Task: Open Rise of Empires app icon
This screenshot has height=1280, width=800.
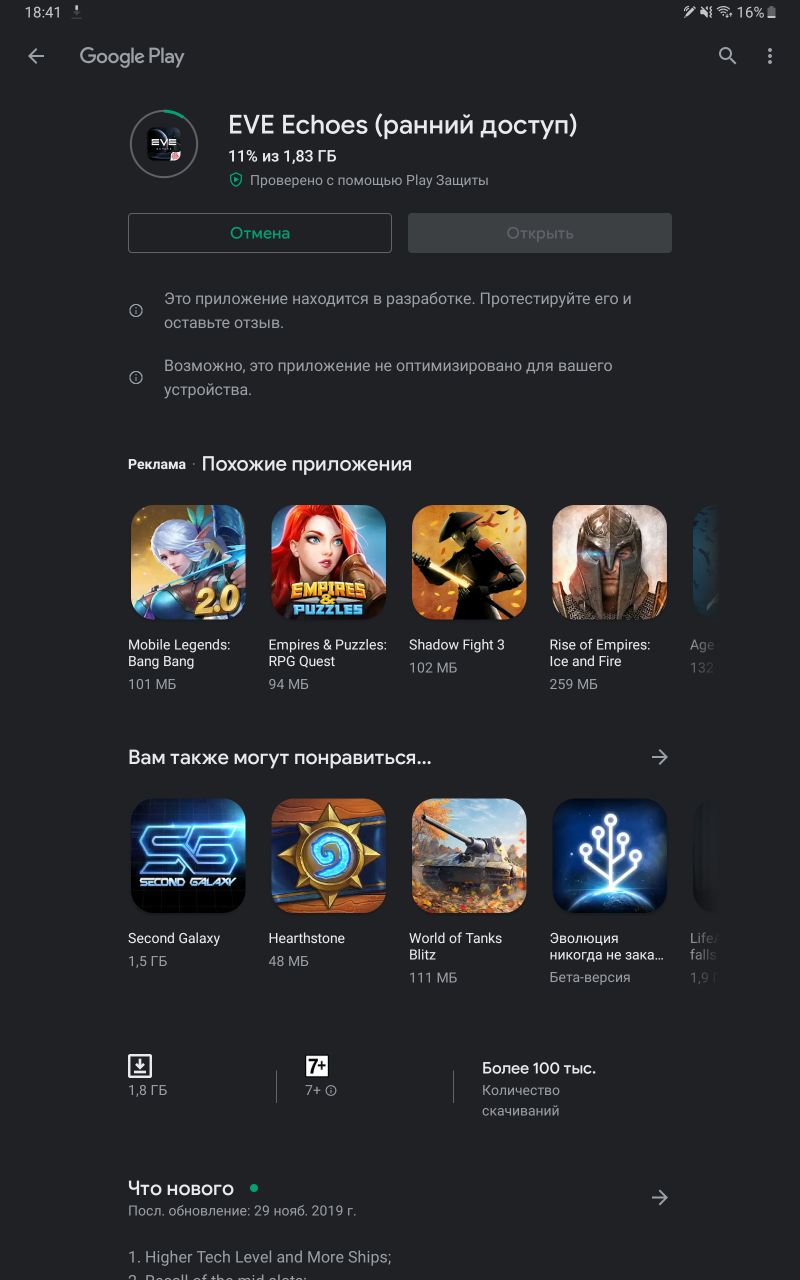Action: [610, 562]
